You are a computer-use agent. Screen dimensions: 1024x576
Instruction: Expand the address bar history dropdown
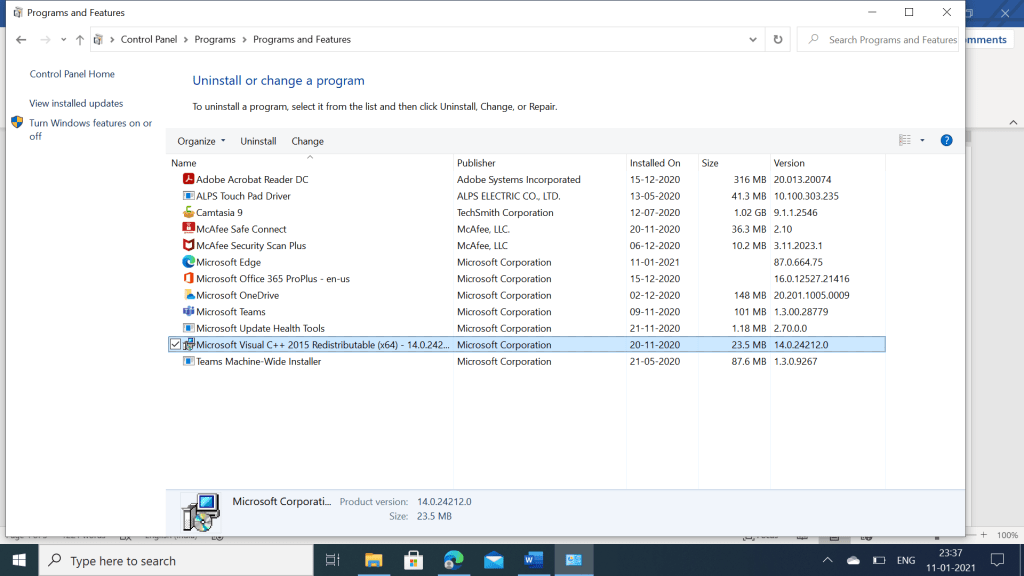pos(753,39)
